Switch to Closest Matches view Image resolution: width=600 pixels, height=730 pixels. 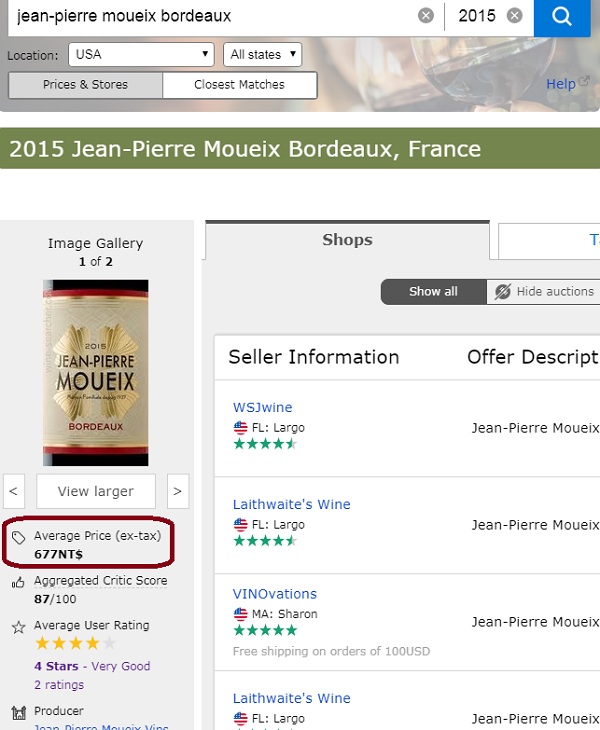point(239,85)
